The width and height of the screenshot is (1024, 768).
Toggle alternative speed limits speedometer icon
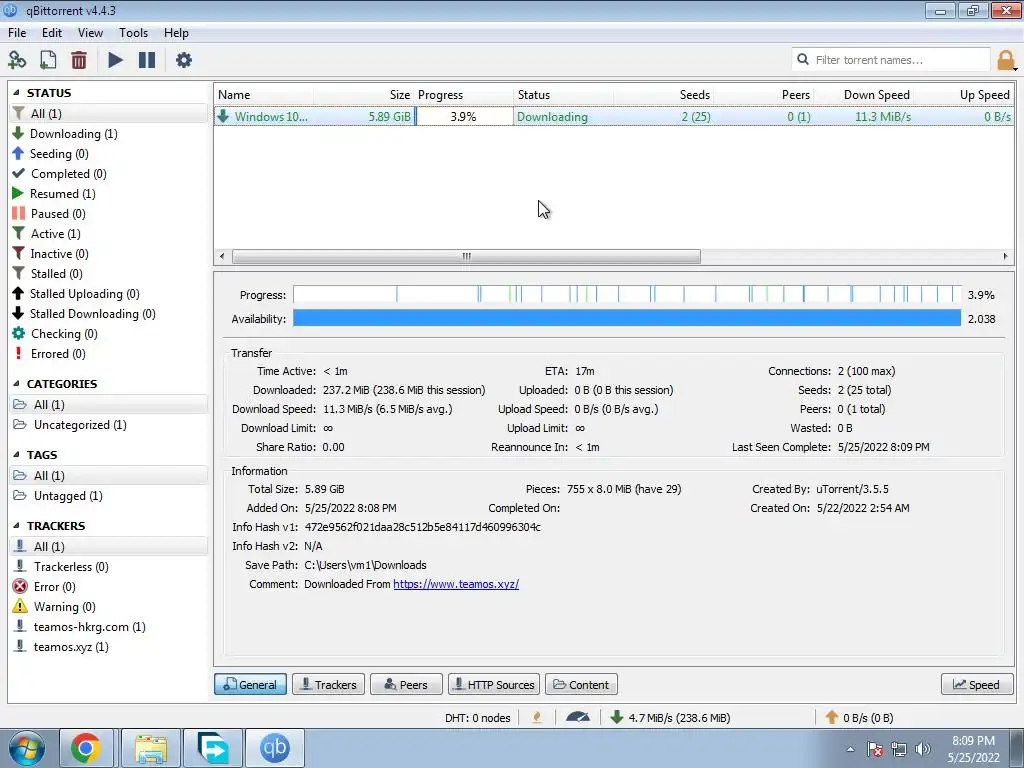coord(577,718)
